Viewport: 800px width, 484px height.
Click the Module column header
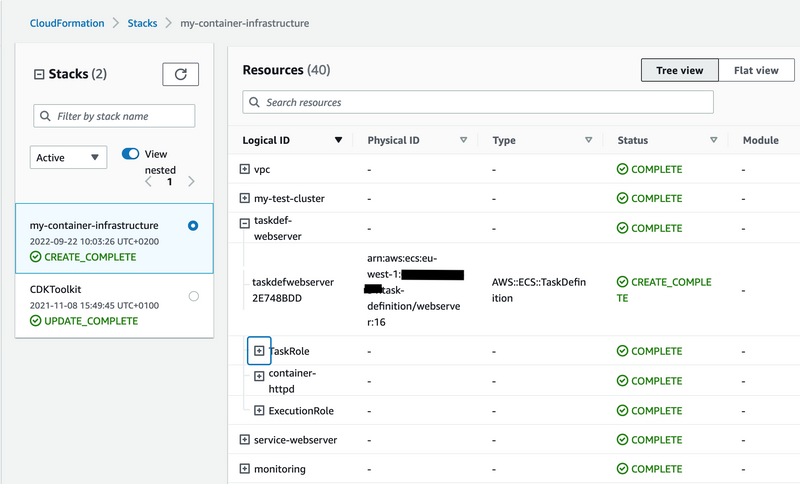[x=761, y=140]
